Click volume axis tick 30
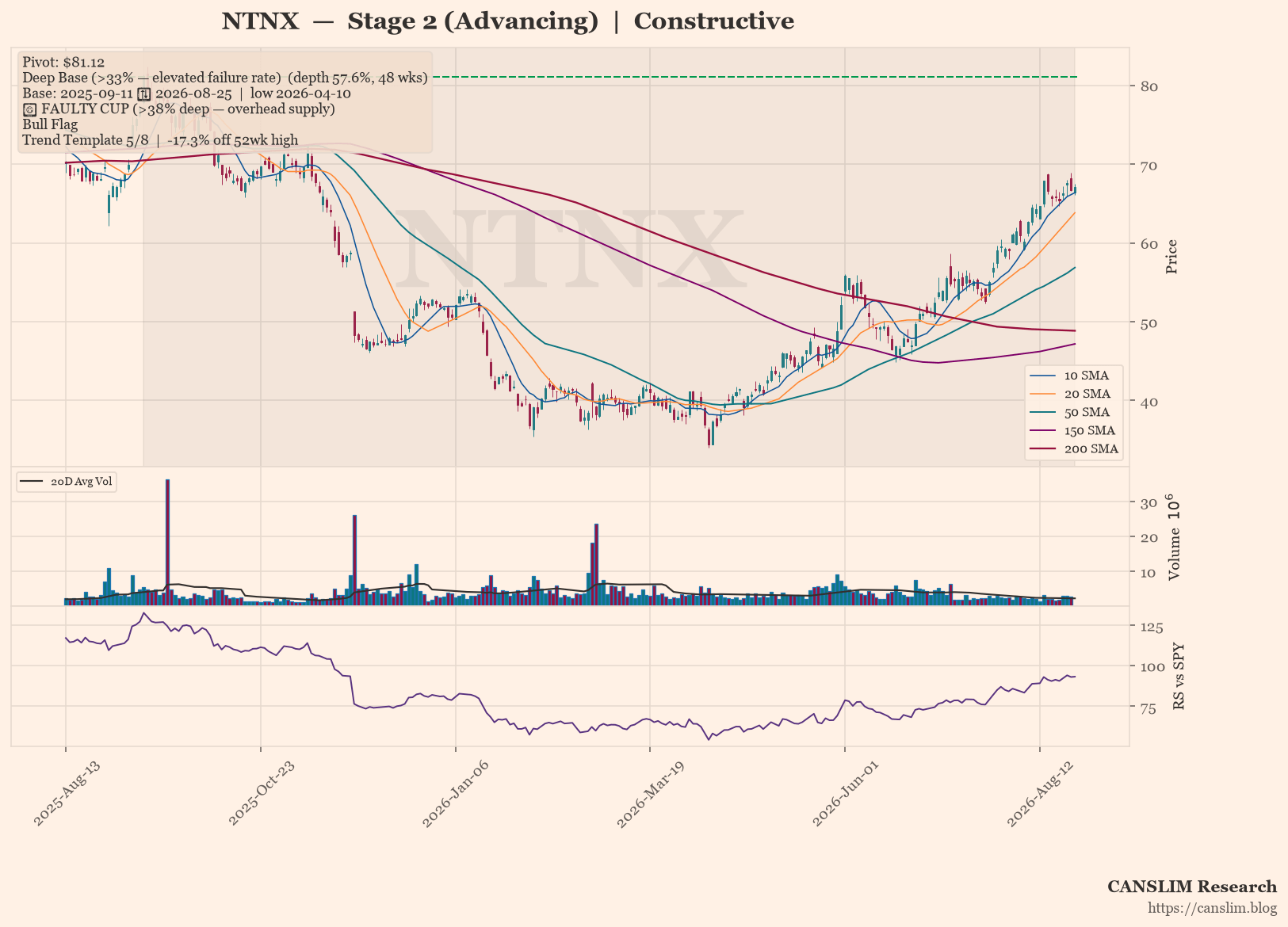Viewport: 1288px width, 927px height. 1148,503
